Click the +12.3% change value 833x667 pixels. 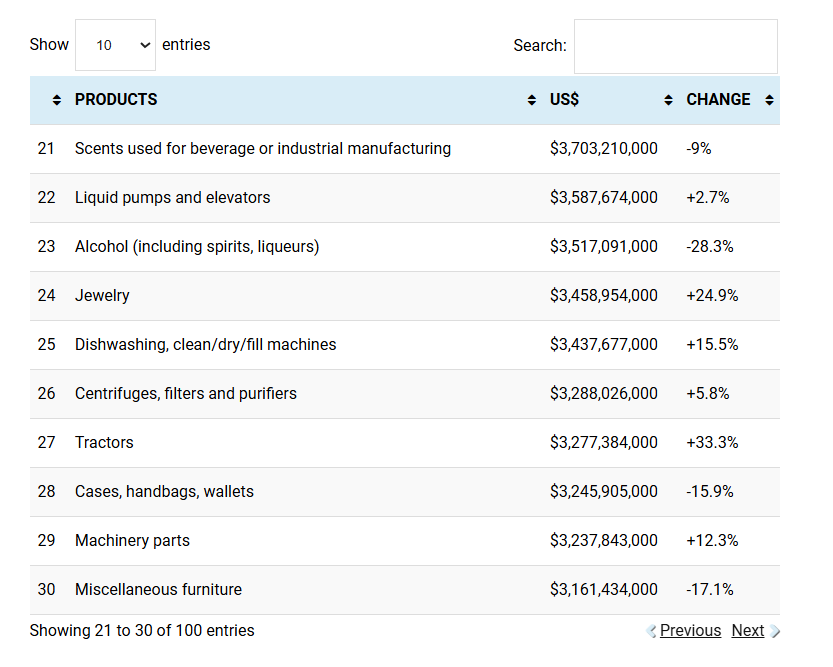712,541
